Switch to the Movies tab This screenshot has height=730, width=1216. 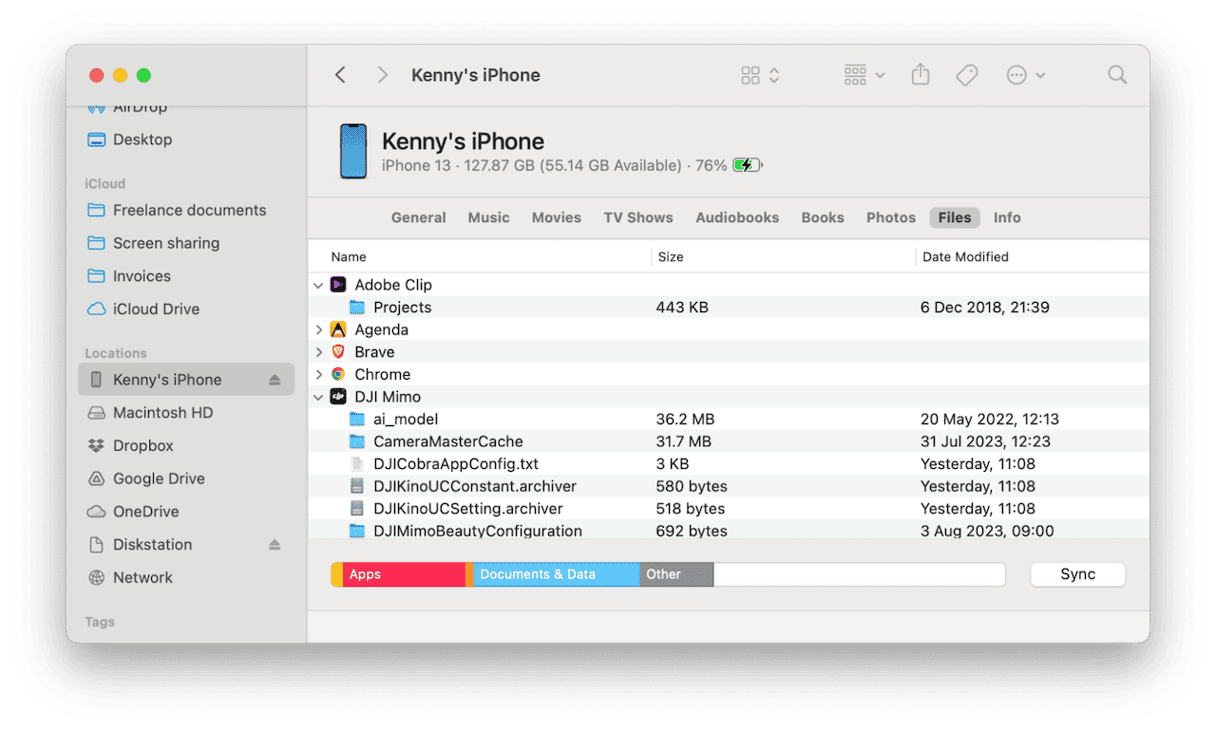(x=556, y=218)
